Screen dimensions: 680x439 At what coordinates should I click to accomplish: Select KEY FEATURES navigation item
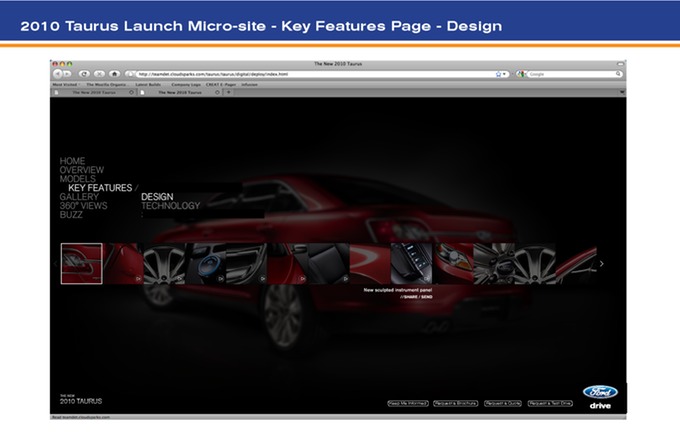[x=100, y=188]
